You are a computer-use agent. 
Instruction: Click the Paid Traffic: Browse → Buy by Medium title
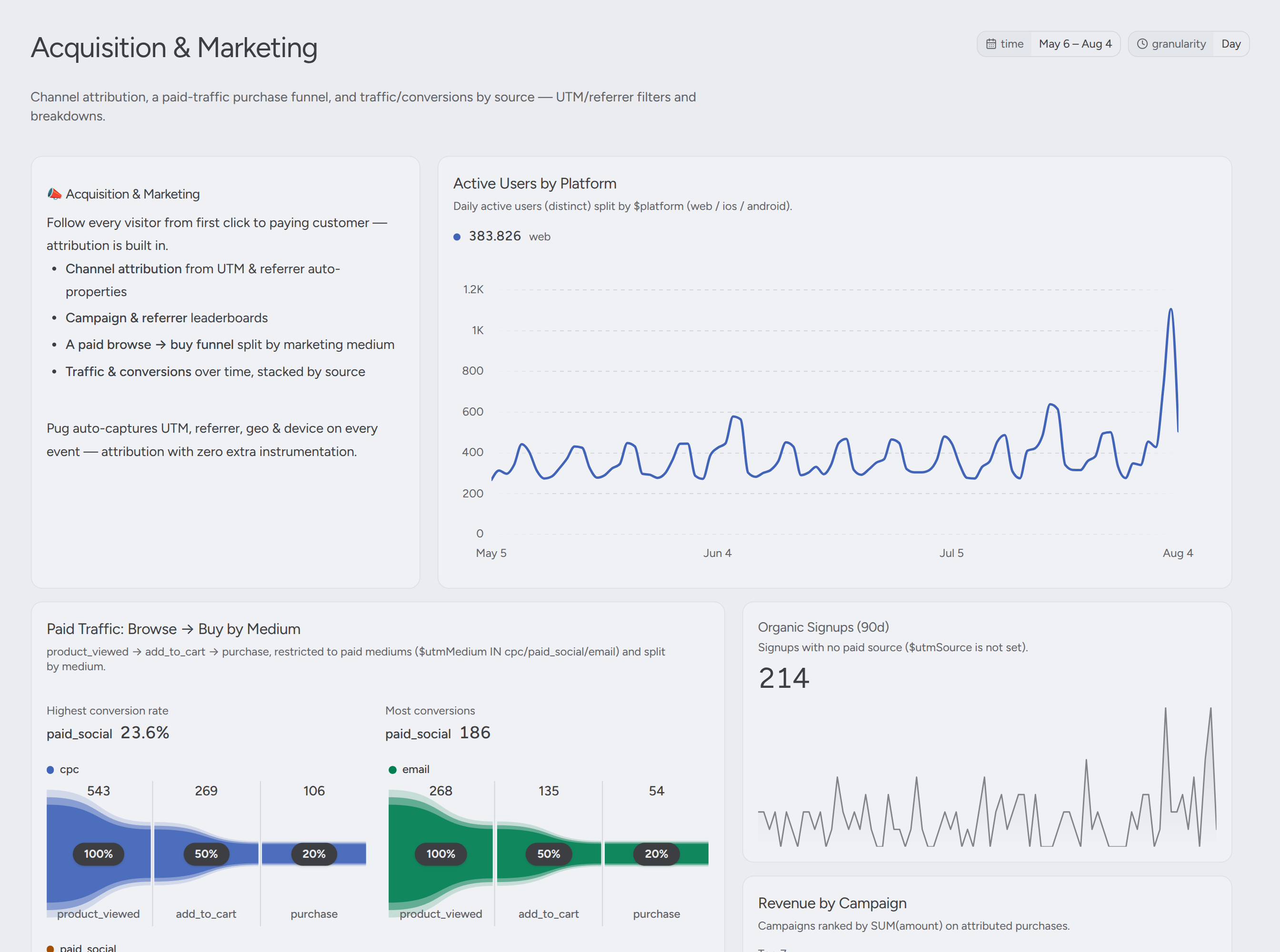point(173,629)
